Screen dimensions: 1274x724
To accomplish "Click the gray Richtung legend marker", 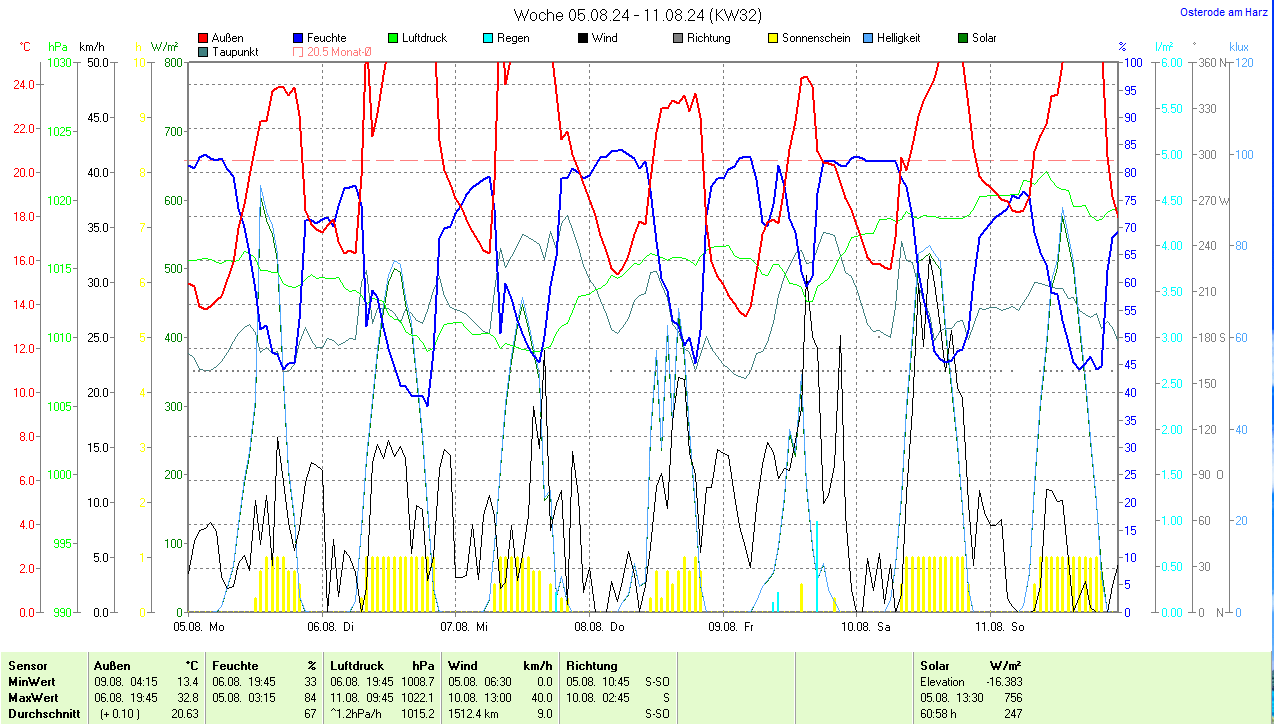I will pos(678,38).
